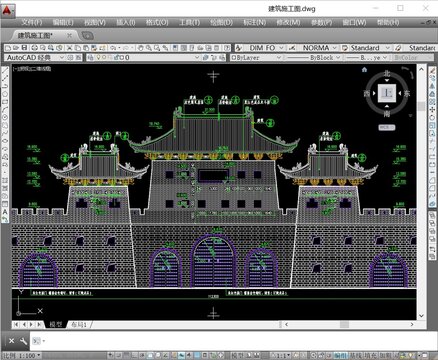The height and width of the screenshot is (360, 438).
Task: Open the ByBlock linetype dropdown
Action: [x=338, y=58]
